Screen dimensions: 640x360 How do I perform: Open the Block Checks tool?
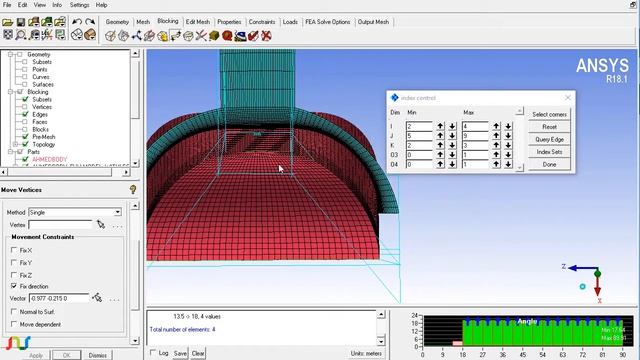point(253,36)
